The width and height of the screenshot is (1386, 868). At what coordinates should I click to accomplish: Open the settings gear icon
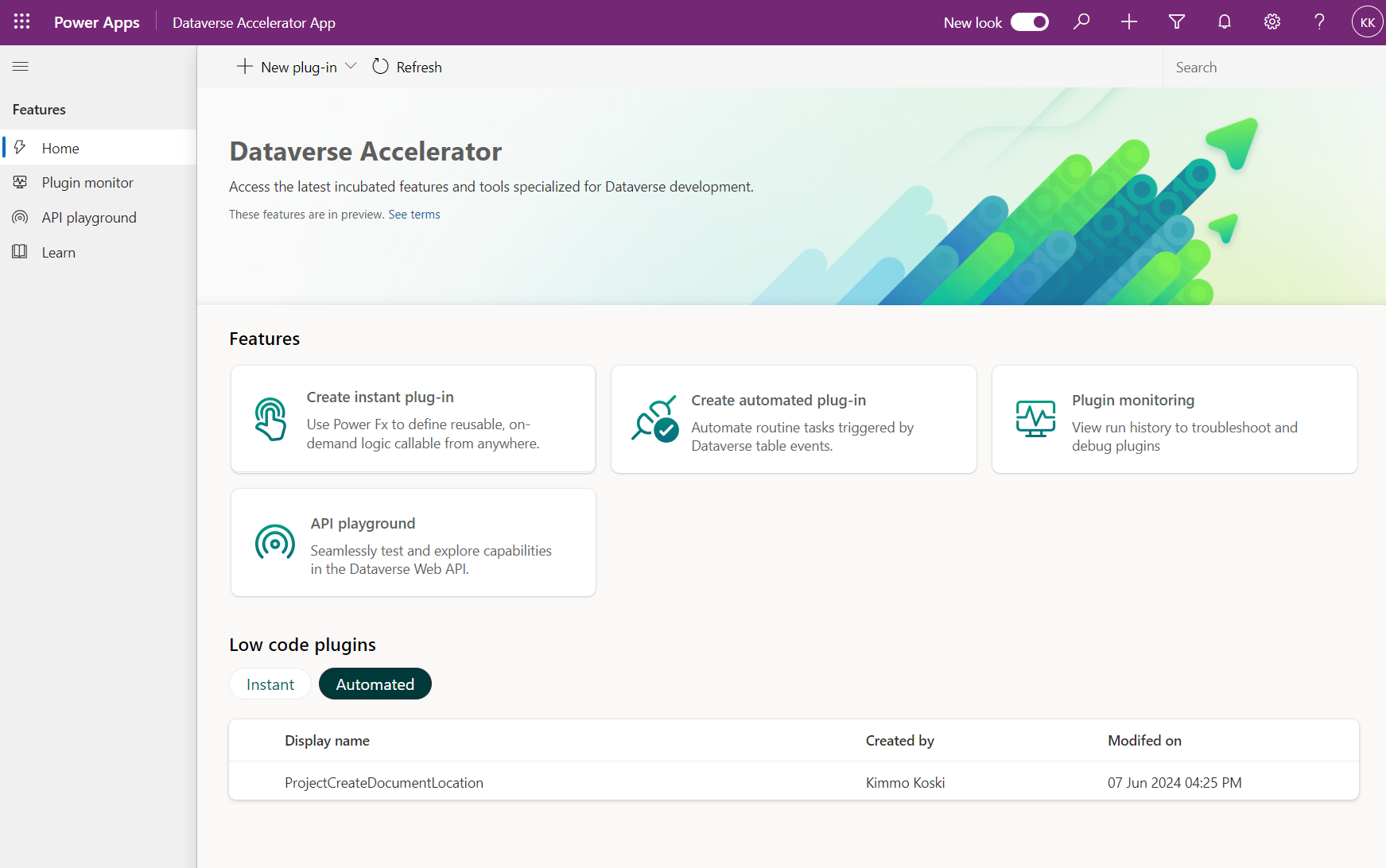point(1272,22)
